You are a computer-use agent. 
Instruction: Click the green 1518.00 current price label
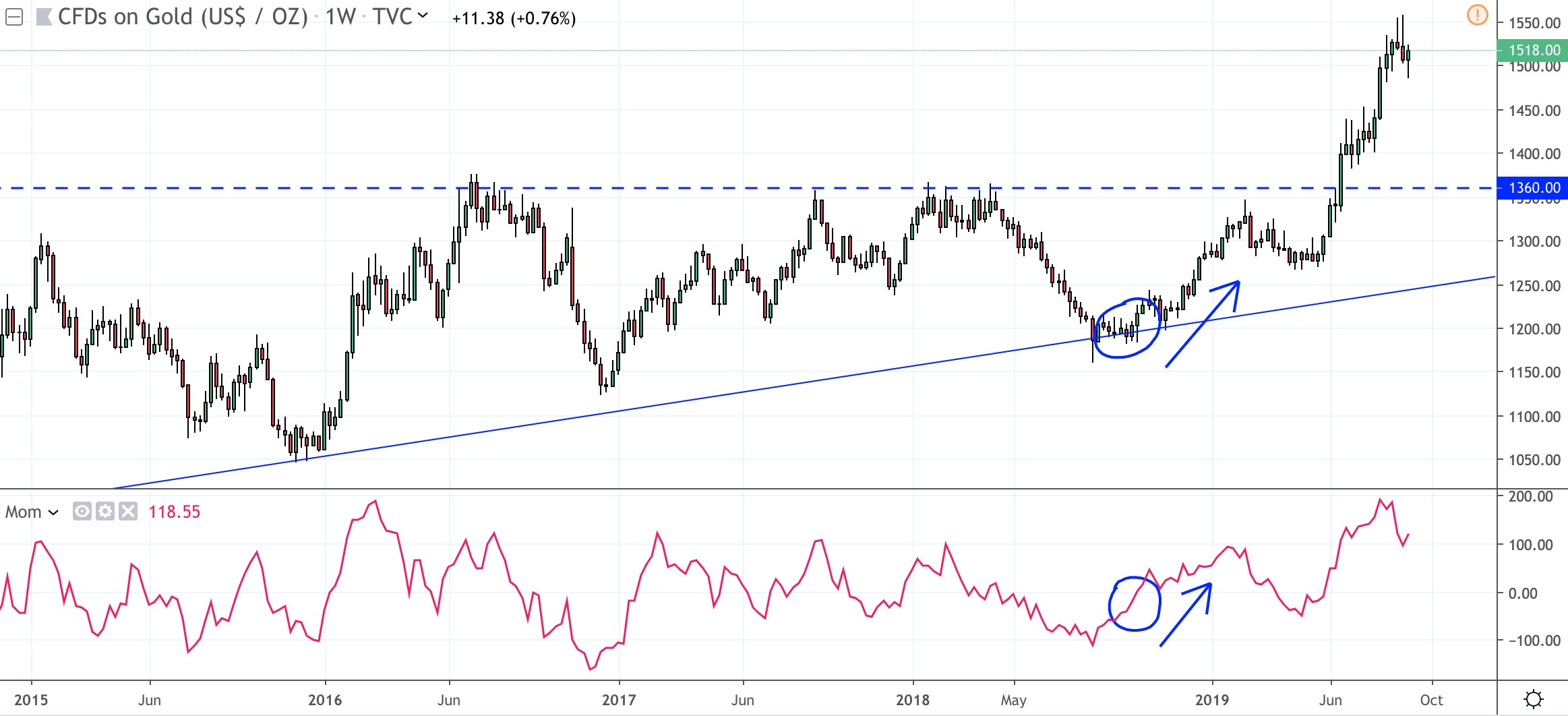(1534, 50)
